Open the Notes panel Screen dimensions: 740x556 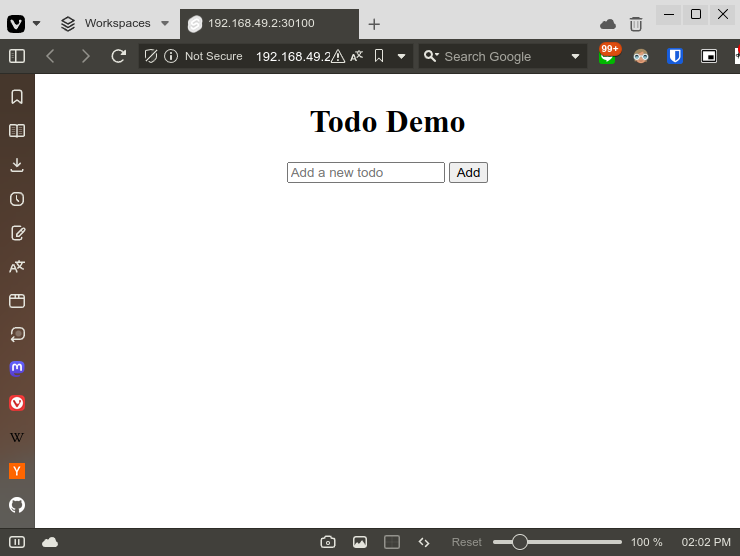coord(17,233)
